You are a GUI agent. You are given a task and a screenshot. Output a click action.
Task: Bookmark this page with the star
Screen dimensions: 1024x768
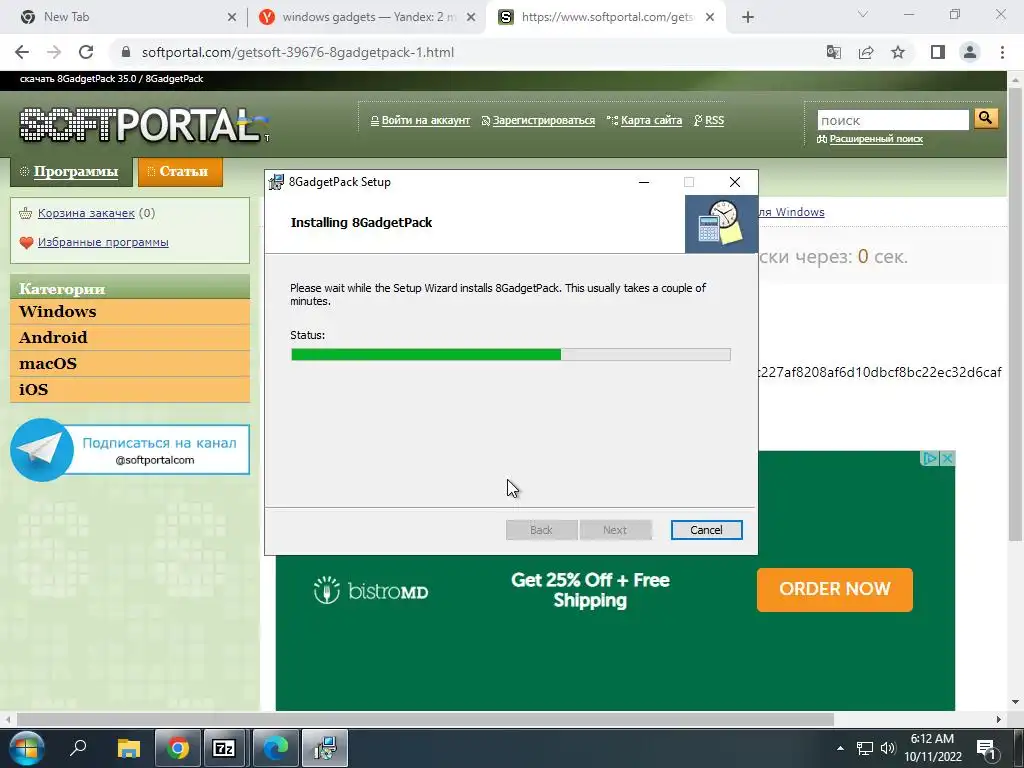[898, 52]
